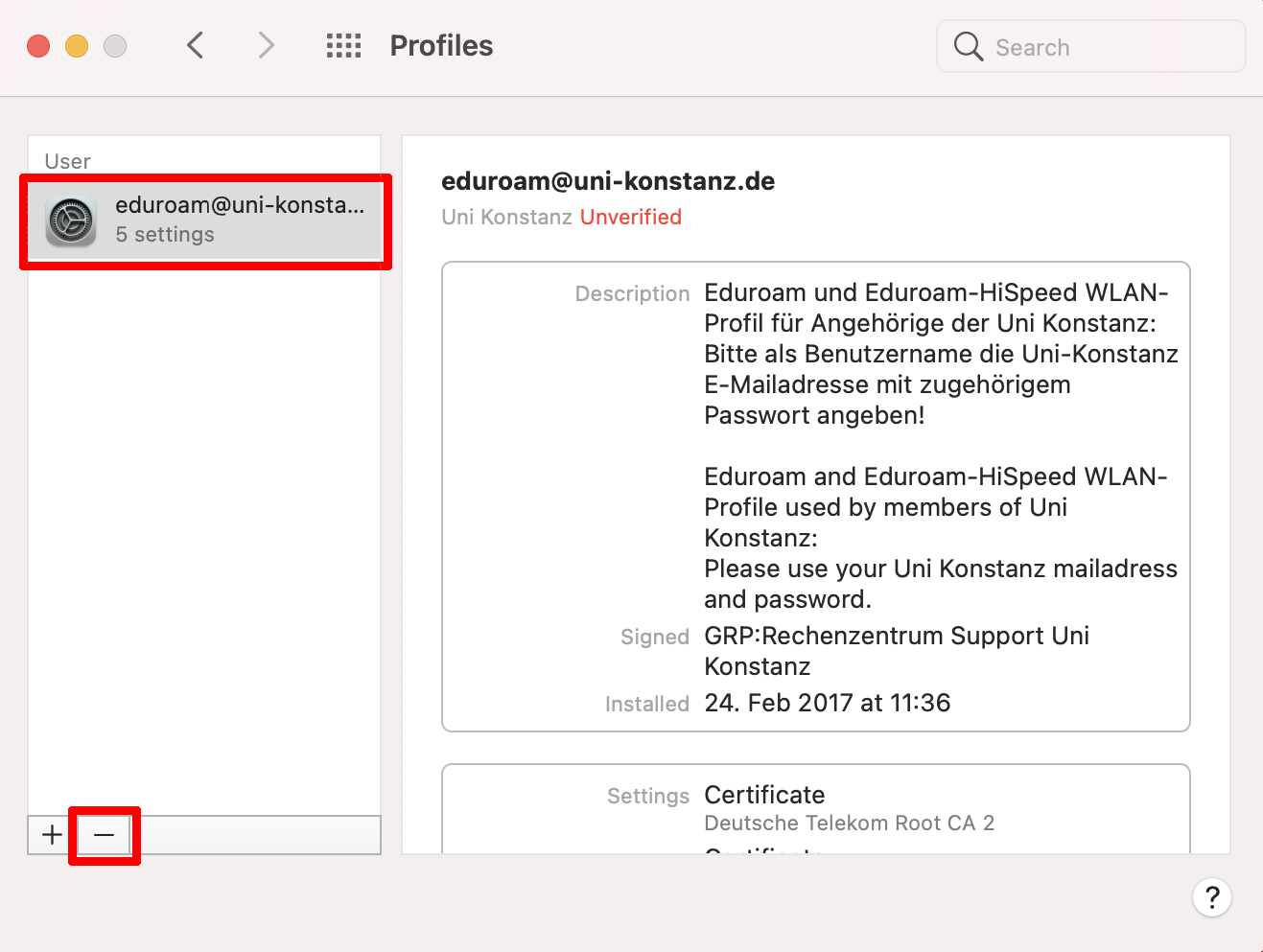Image resolution: width=1263 pixels, height=952 pixels.
Task: Click the eduroam profile gear icon
Action: [x=71, y=221]
